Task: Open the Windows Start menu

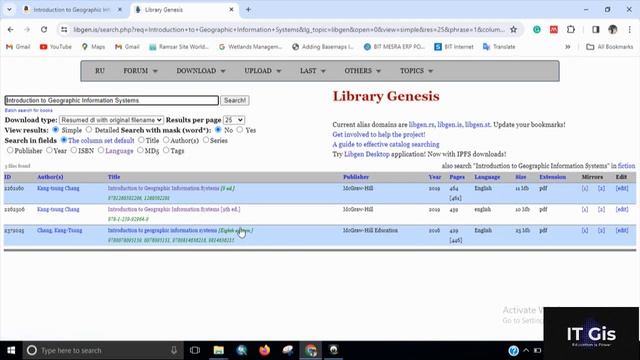Action: (x=11, y=350)
